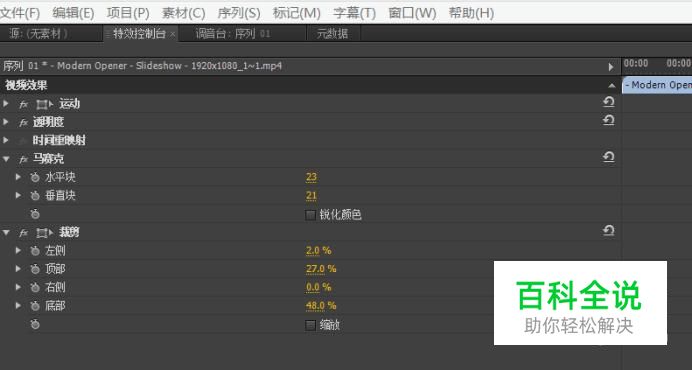
Task: Open the 帮助(H) menu
Action: [471, 13]
